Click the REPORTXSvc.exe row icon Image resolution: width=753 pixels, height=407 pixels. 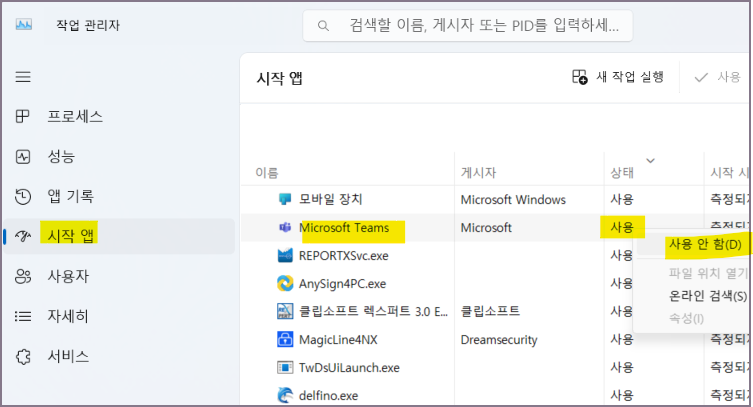point(285,255)
